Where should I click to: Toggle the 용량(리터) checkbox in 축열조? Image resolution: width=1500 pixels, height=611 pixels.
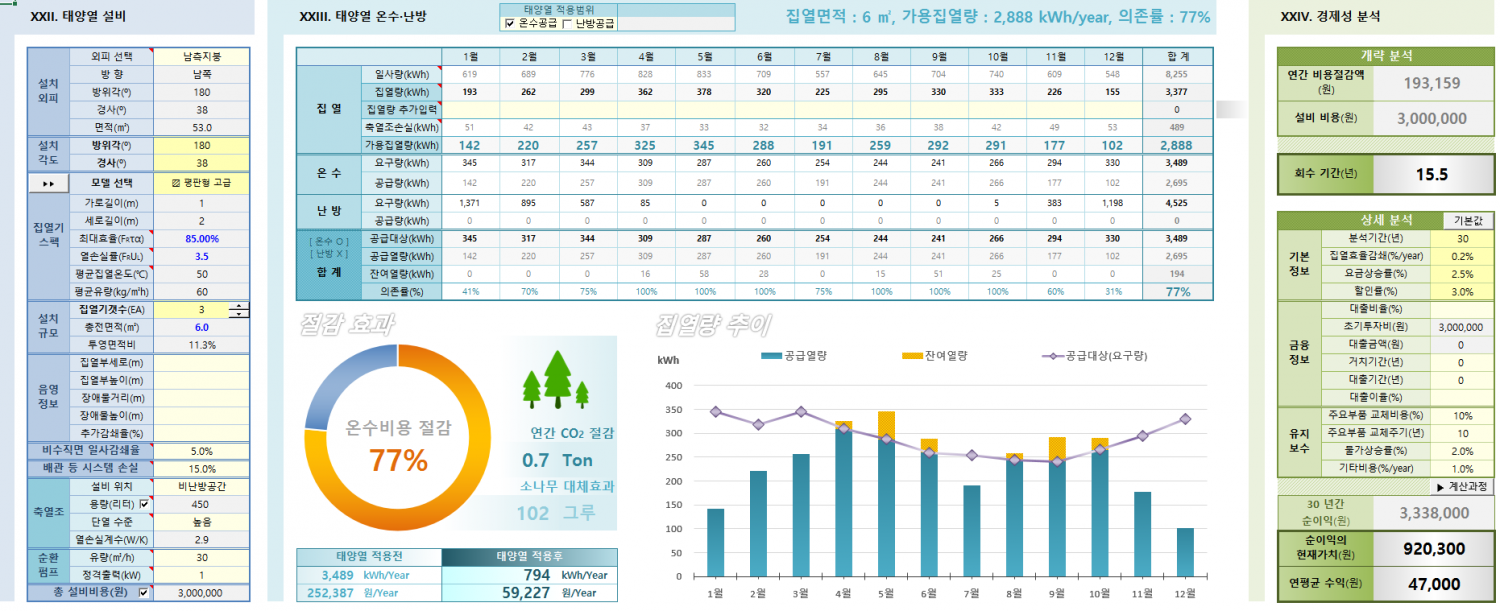(144, 504)
